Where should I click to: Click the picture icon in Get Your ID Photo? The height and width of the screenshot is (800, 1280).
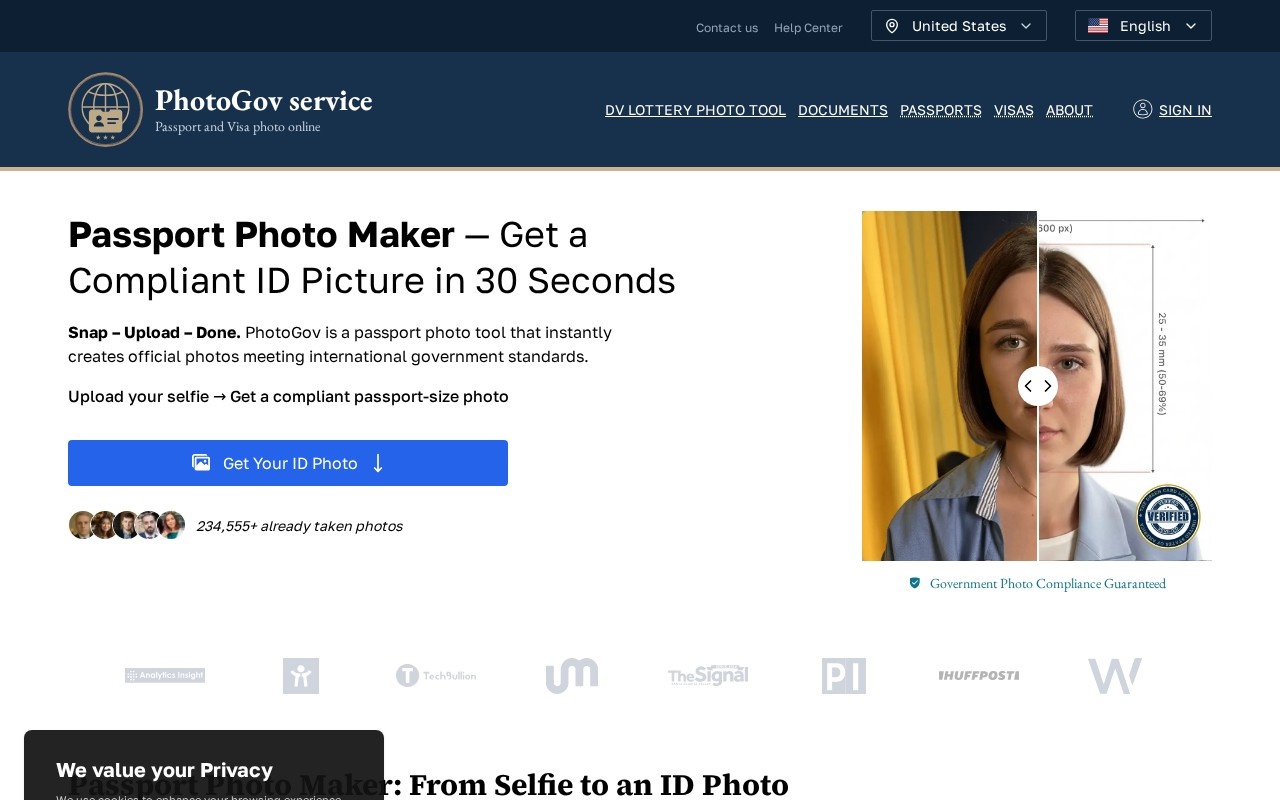click(201, 462)
